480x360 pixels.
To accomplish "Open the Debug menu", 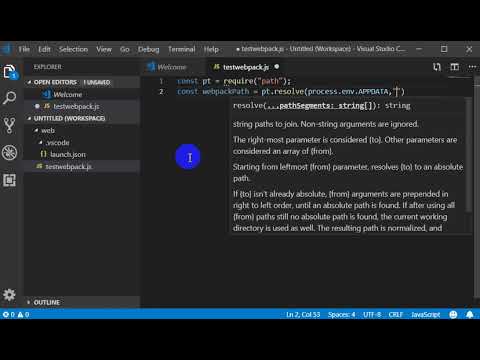I will point(149,49).
